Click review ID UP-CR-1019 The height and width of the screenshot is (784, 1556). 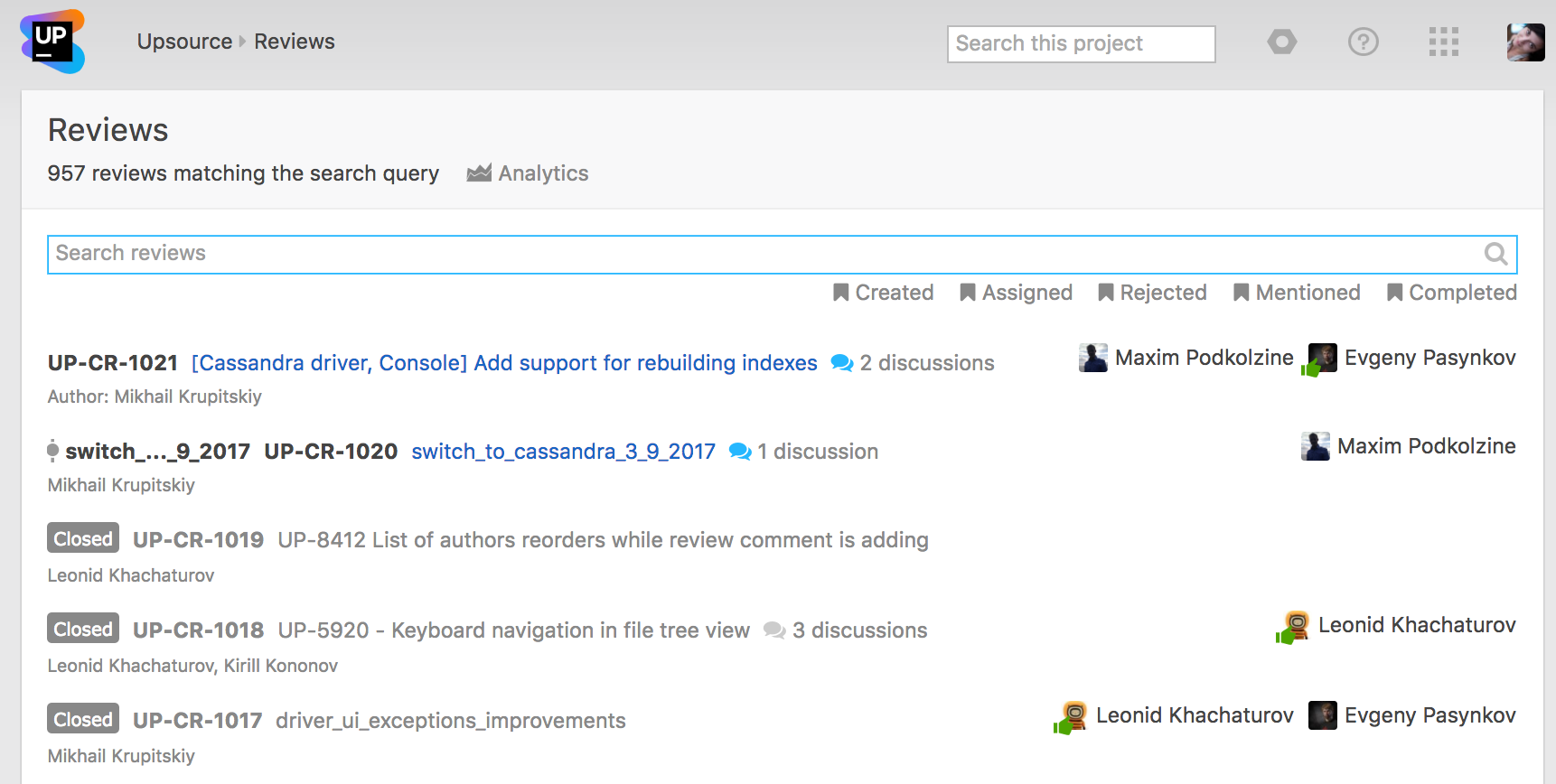(x=198, y=540)
